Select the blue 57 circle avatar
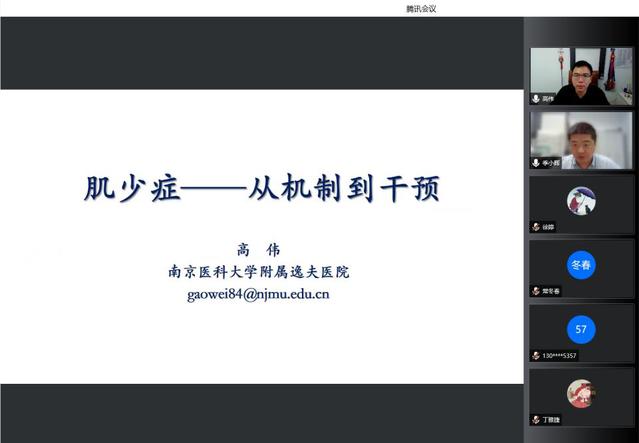 581,329
